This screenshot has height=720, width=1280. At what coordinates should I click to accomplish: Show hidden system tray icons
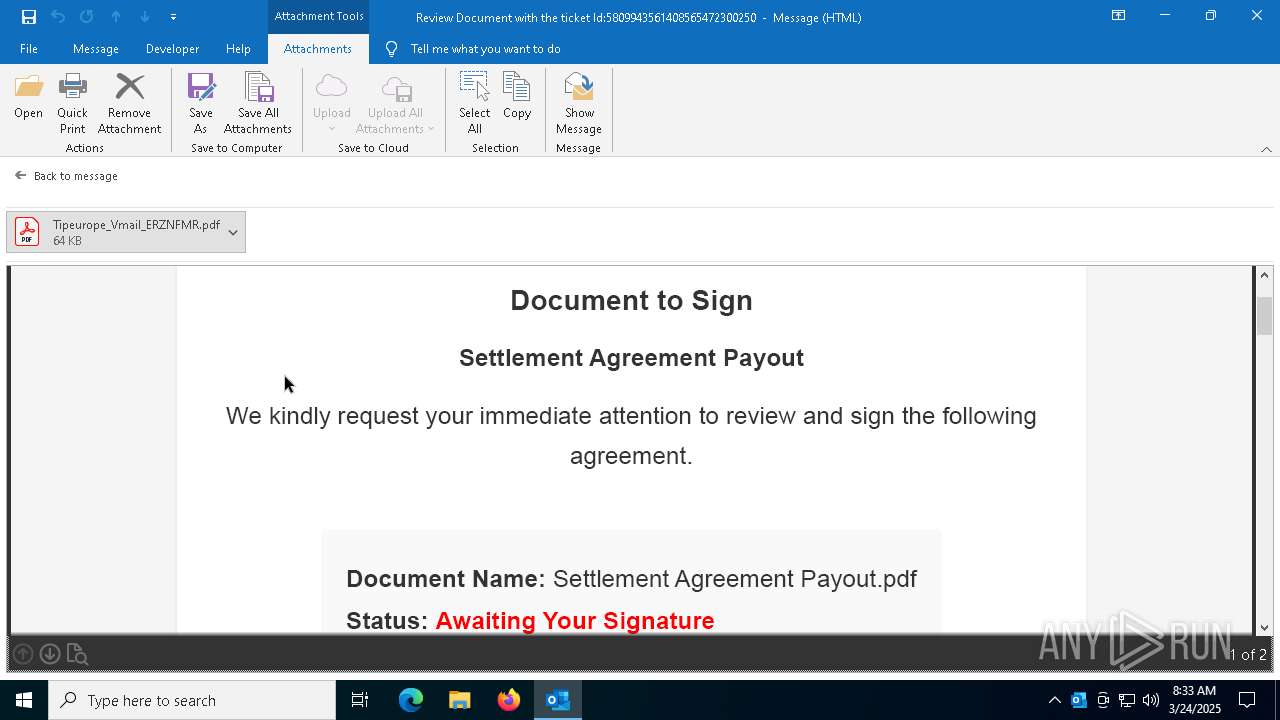(1054, 700)
